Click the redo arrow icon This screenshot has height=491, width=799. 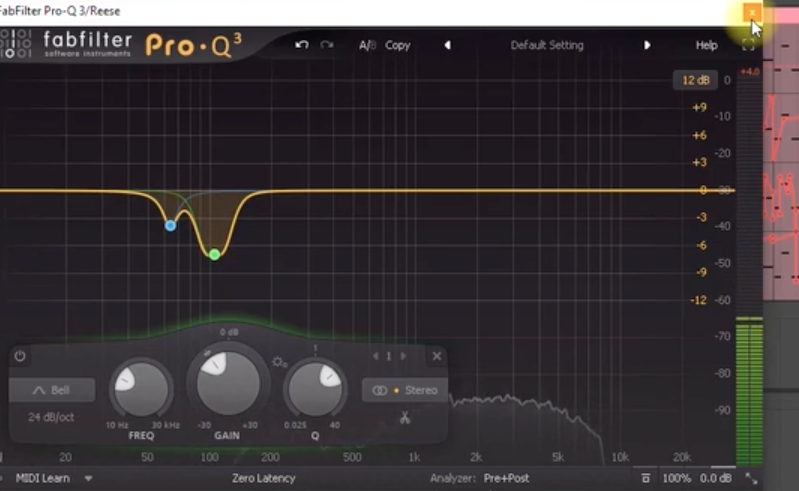(327, 46)
